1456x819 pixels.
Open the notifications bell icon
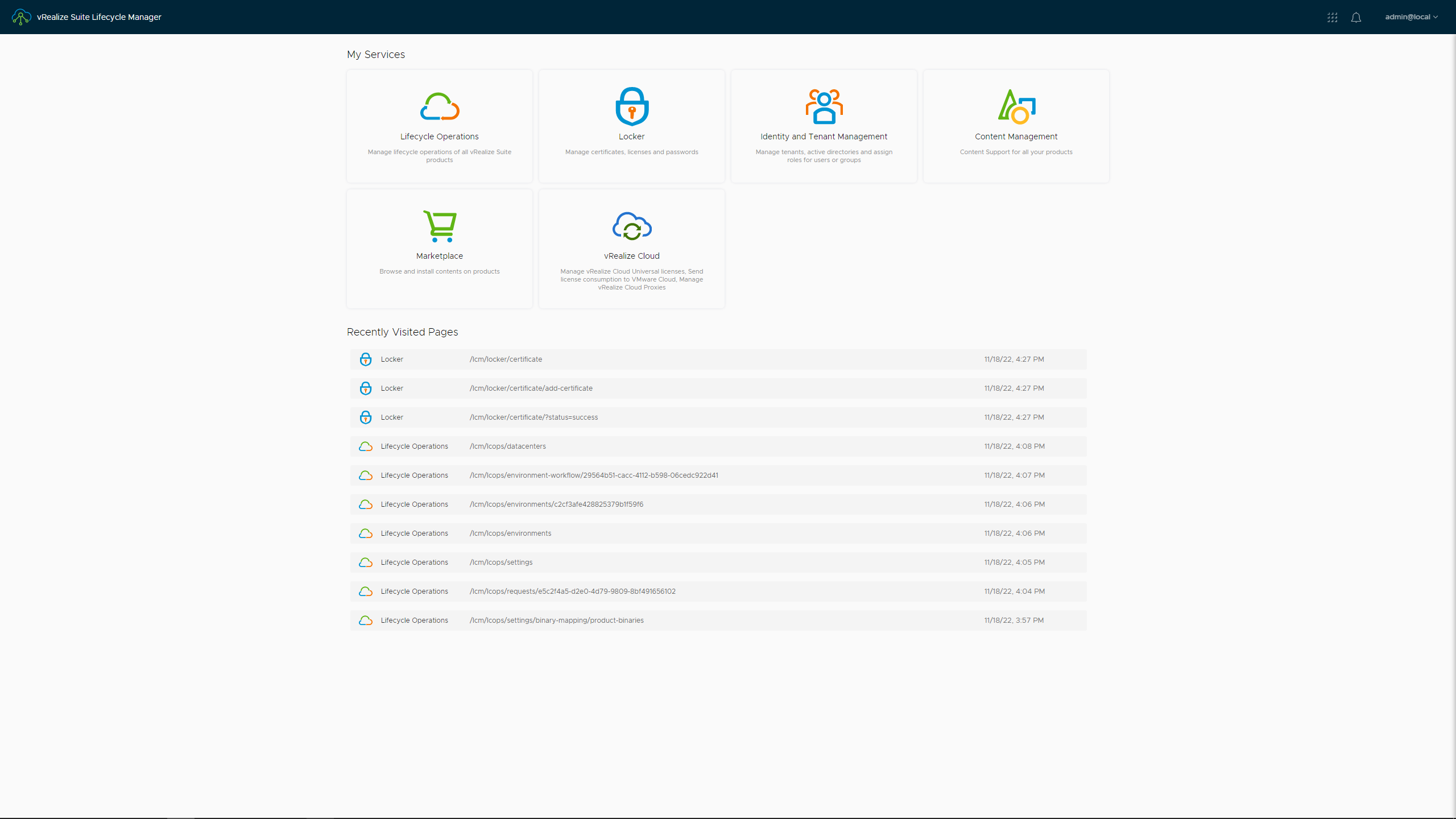click(1356, 18)
